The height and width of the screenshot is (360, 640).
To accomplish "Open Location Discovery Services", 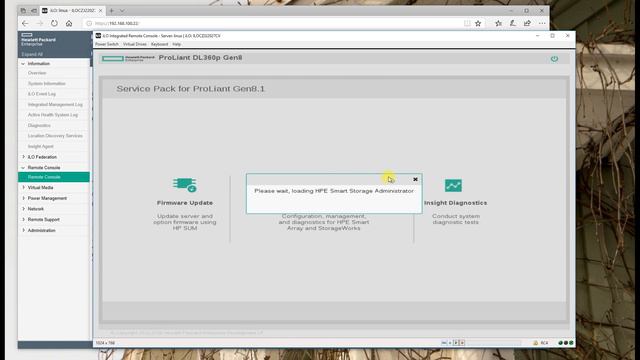I will [x=55, y=136].
